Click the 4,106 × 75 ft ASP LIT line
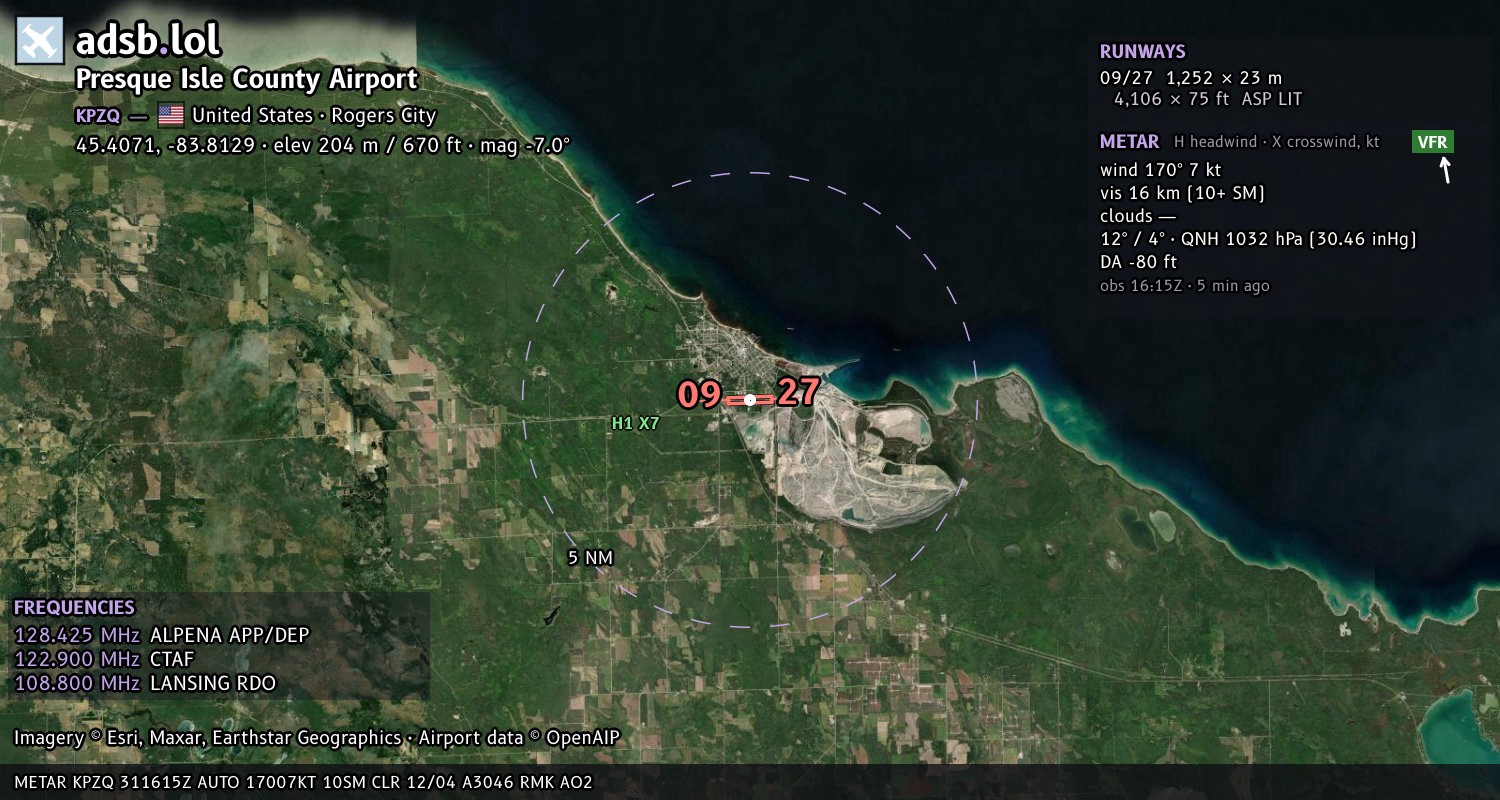This screenshot has width=1500, height=800. (1208, 99)
